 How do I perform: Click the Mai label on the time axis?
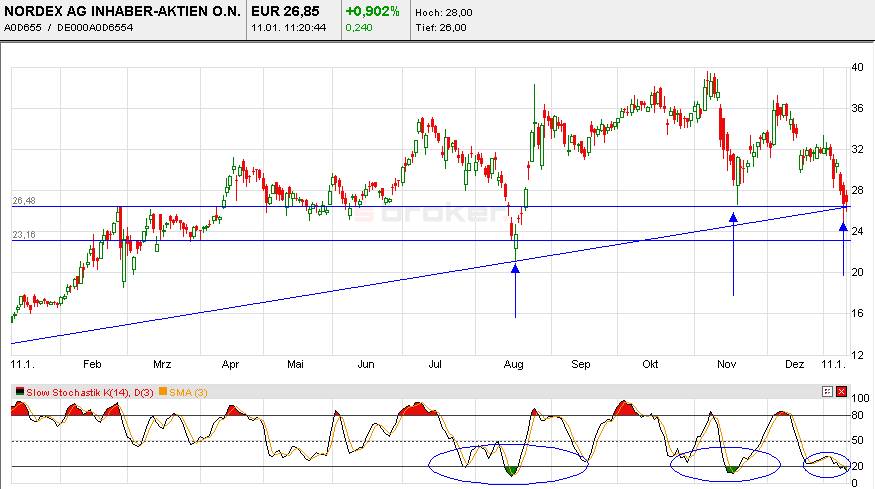point(295,364)
